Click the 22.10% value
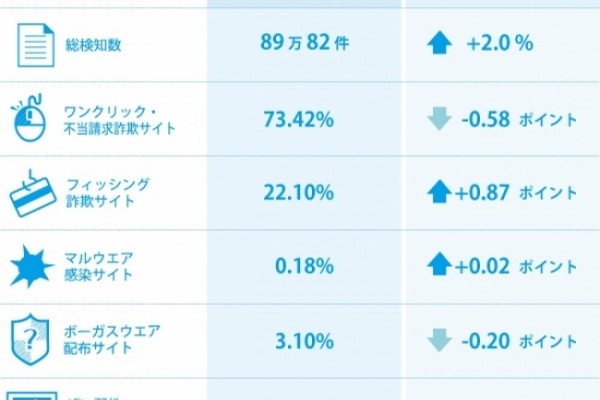Image resolution: width=600 pixels, height=400 pixels. pyautogui.click(x=299, y=192)
